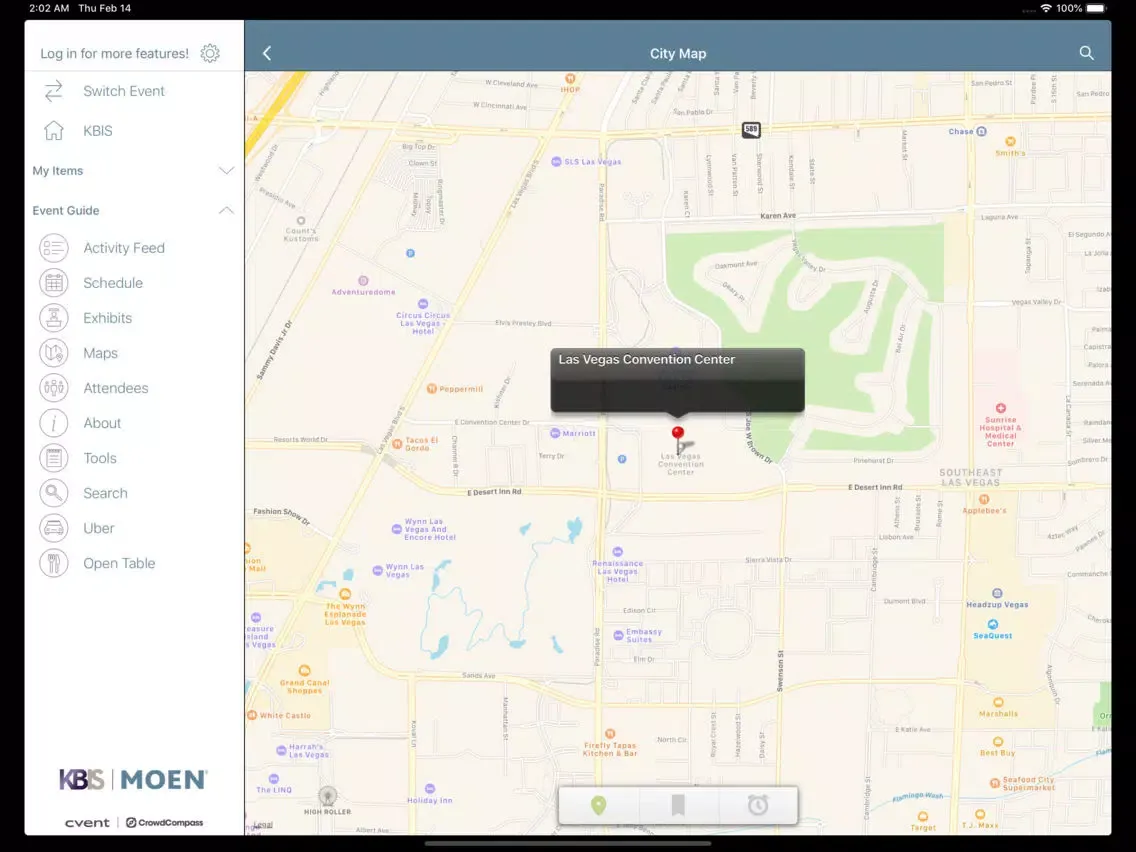Tap the Wi-Fi status icon
The image size is (1136, 852).
point(1045,8)
